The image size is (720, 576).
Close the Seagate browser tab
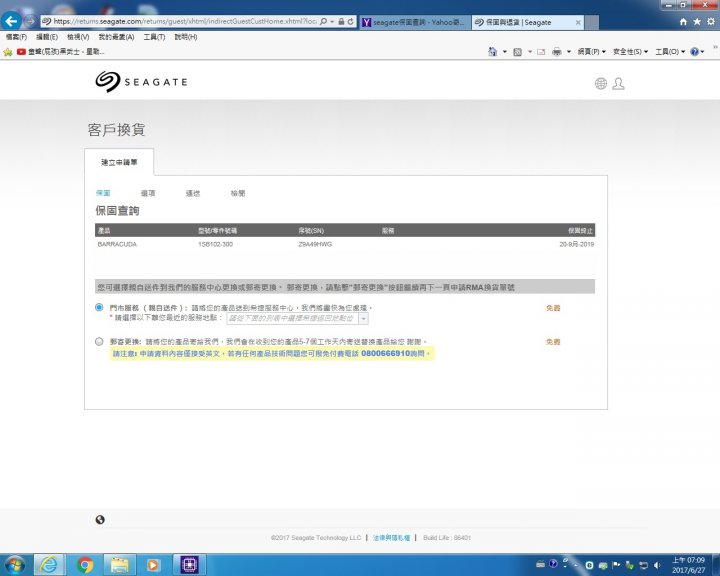coord(578,23)
